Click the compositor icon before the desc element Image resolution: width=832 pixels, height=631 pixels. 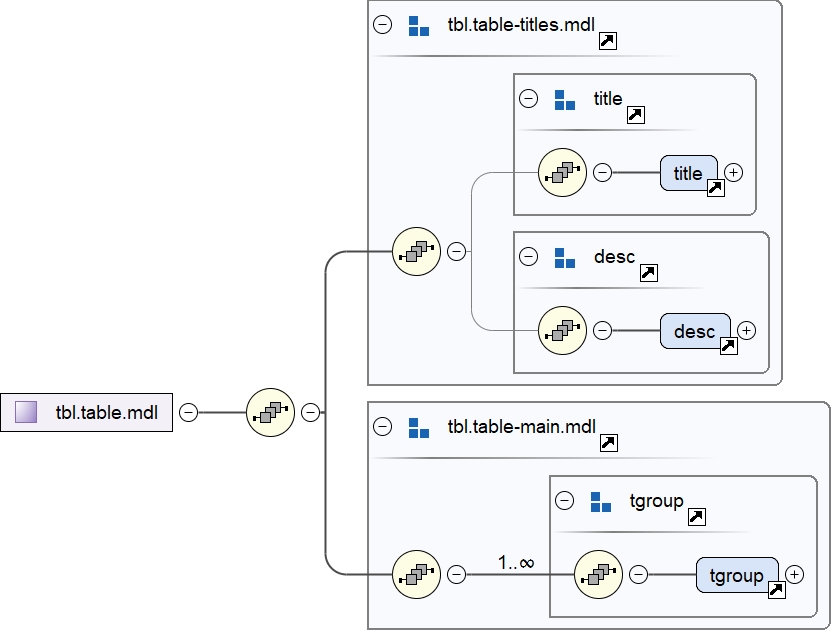[562, 329]
